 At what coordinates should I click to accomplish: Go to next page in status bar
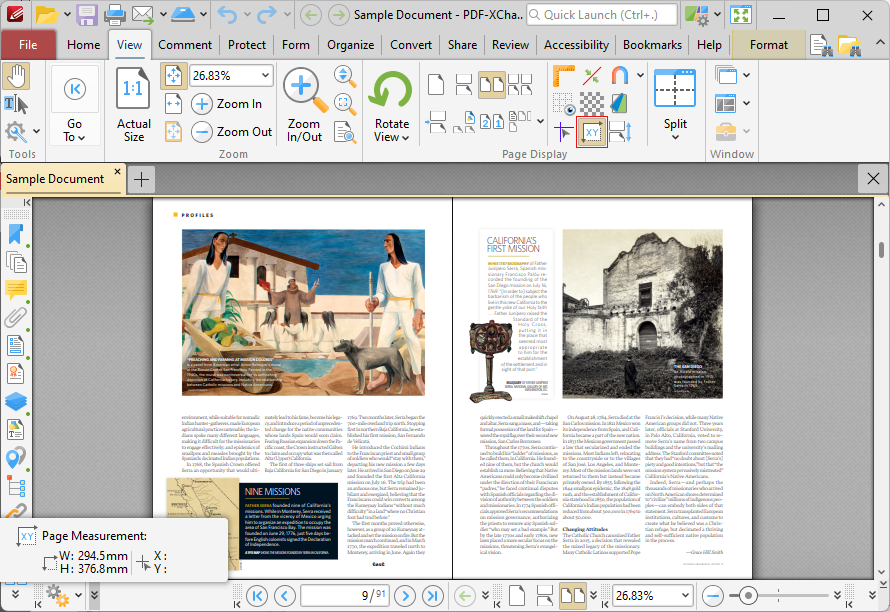[405, 596]
